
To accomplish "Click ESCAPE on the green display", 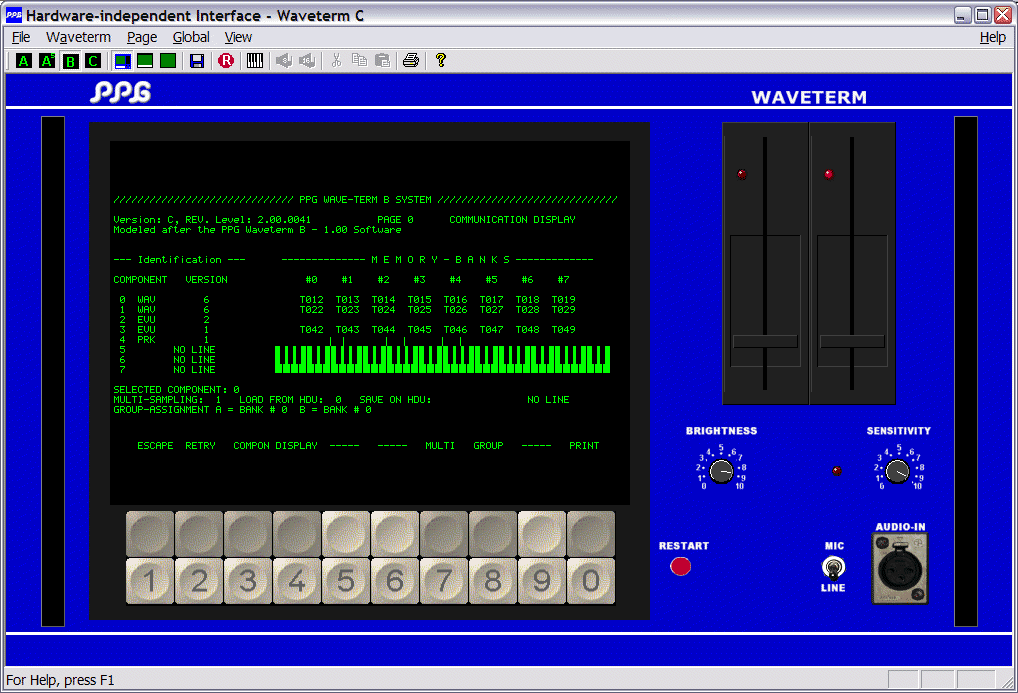I will coord(155,446).
